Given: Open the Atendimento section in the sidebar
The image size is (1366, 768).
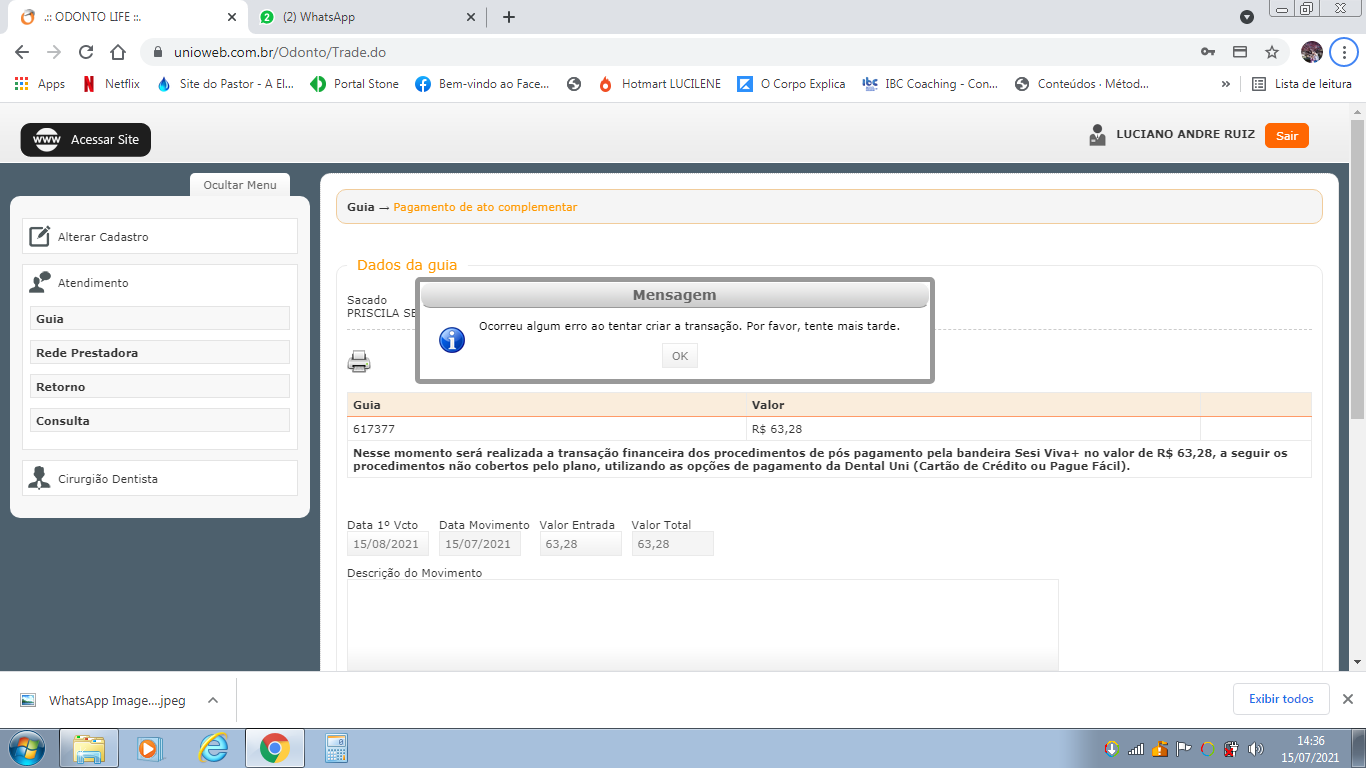Looking at the screenshot, I should (160, 283).
